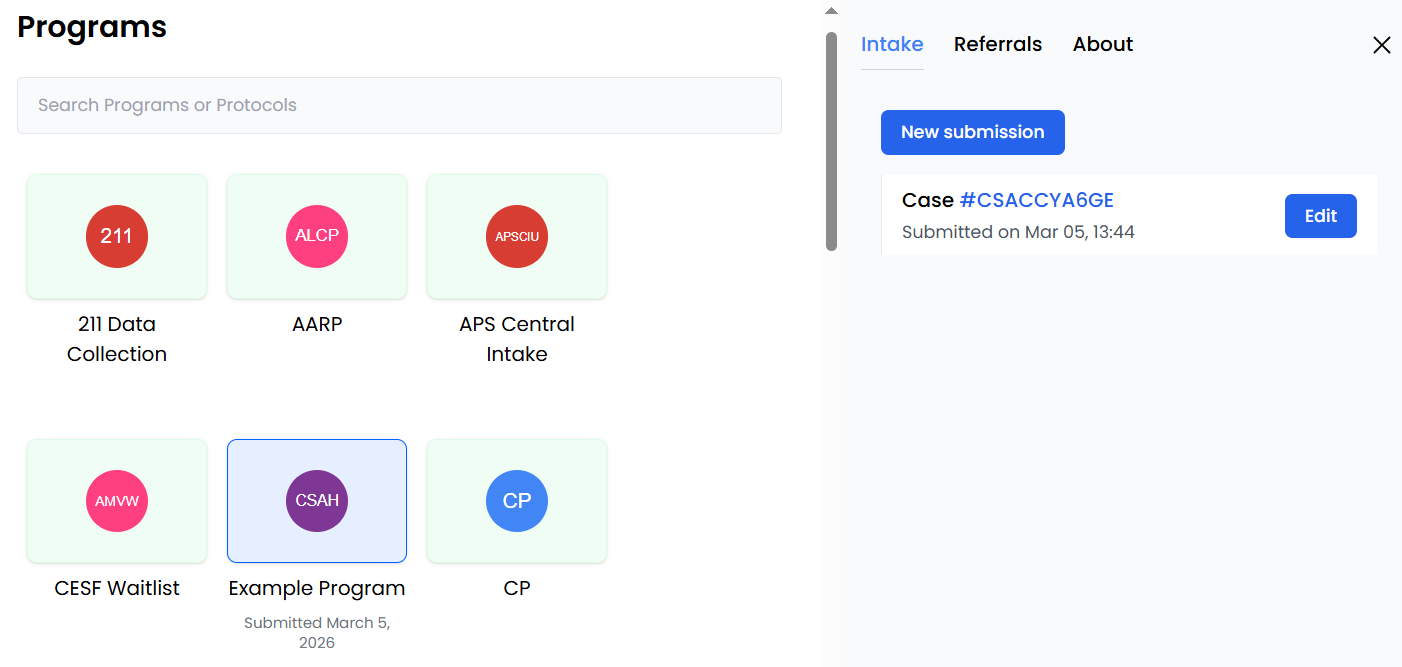Open the Referrals tab
This screenshot has width=1402, height=667.
(997, 45)
